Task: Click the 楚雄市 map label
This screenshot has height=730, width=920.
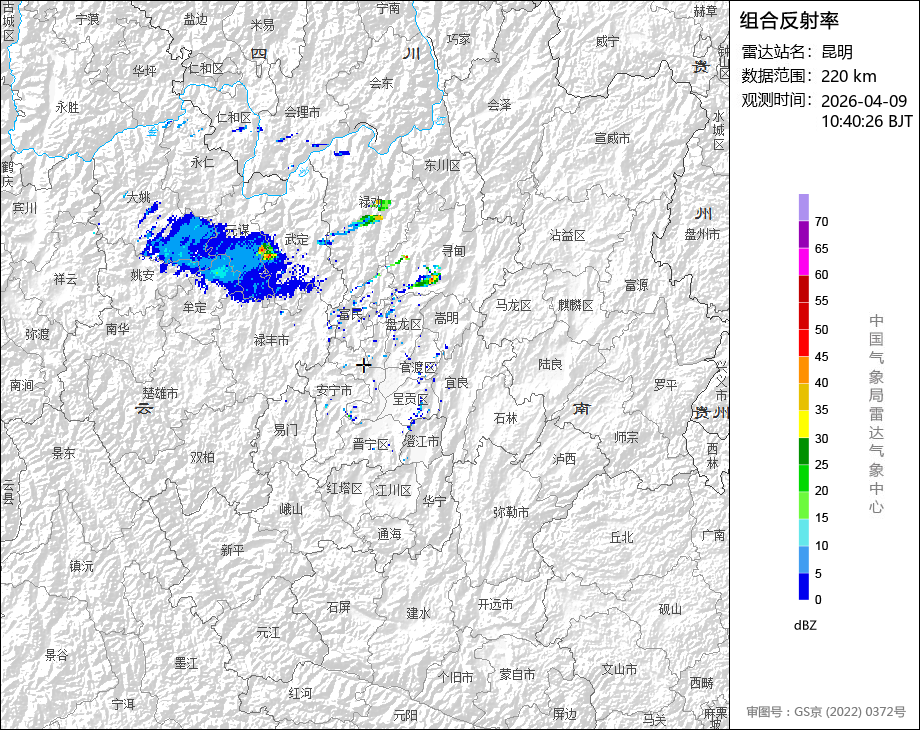Action: coord(160,393)
